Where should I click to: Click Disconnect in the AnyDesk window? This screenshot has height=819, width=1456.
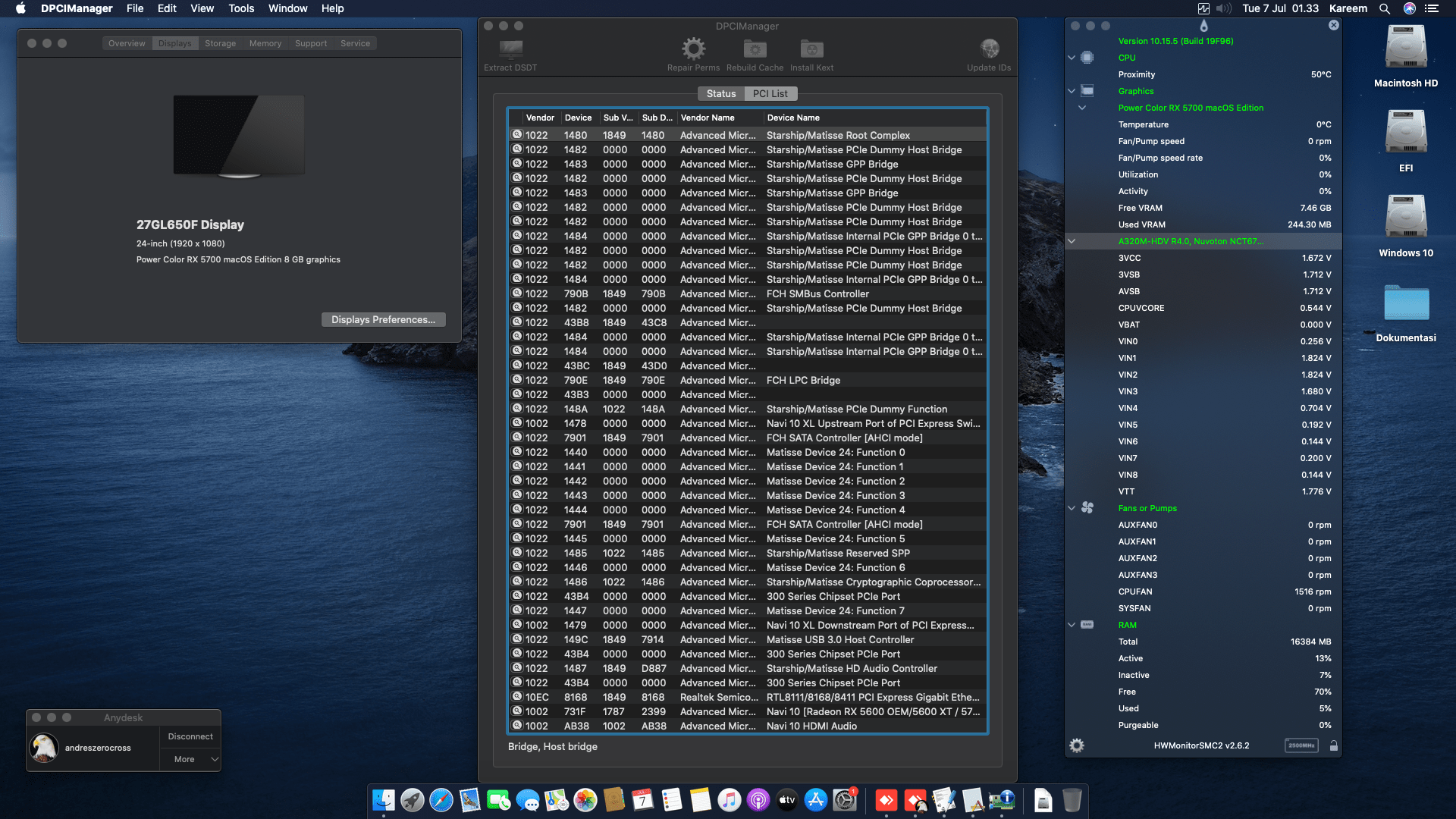coord(190,736)
